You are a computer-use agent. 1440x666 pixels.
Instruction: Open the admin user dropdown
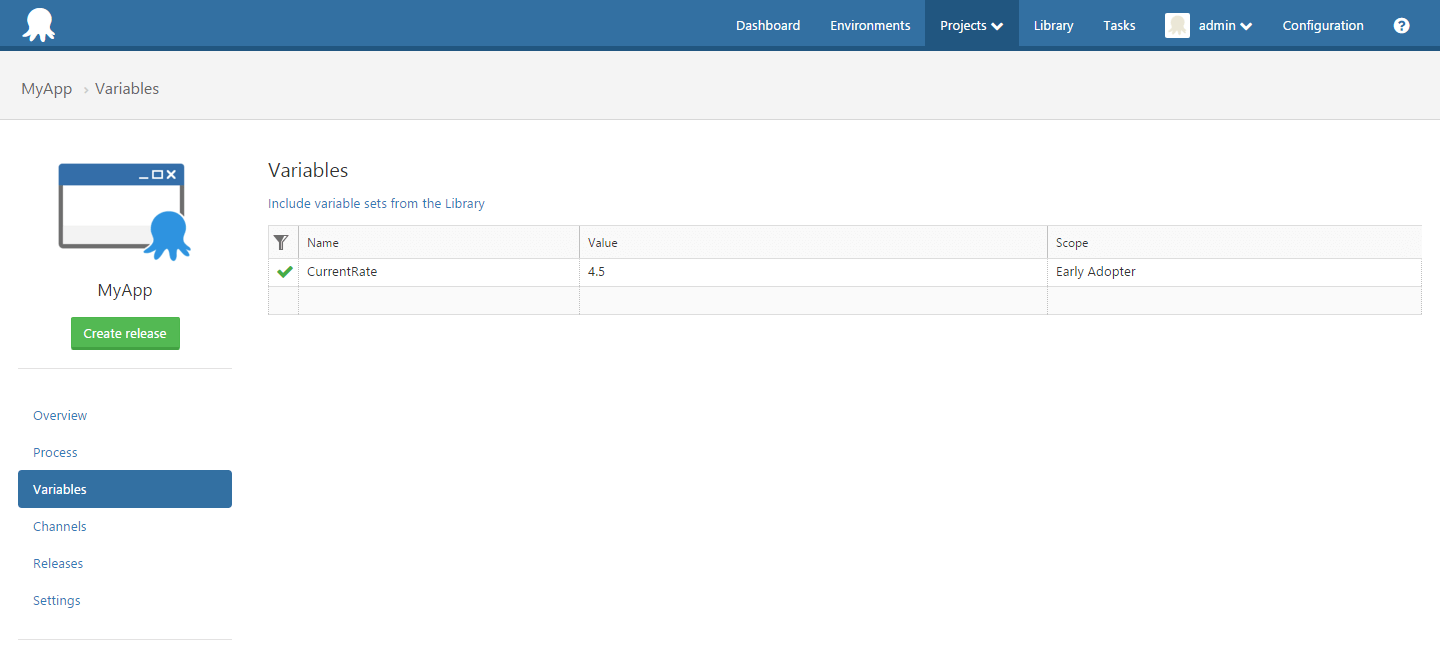tap(1225, 26)
